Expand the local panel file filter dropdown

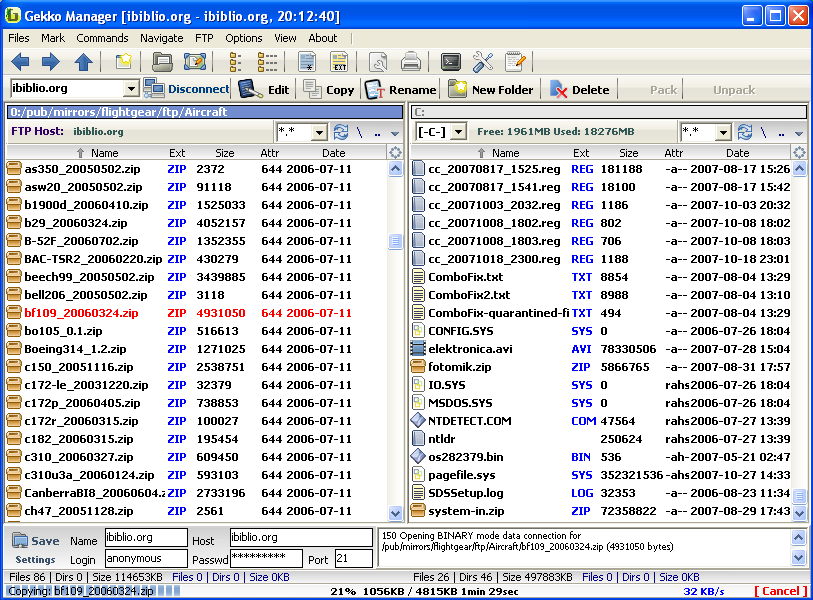coord(723,133)
